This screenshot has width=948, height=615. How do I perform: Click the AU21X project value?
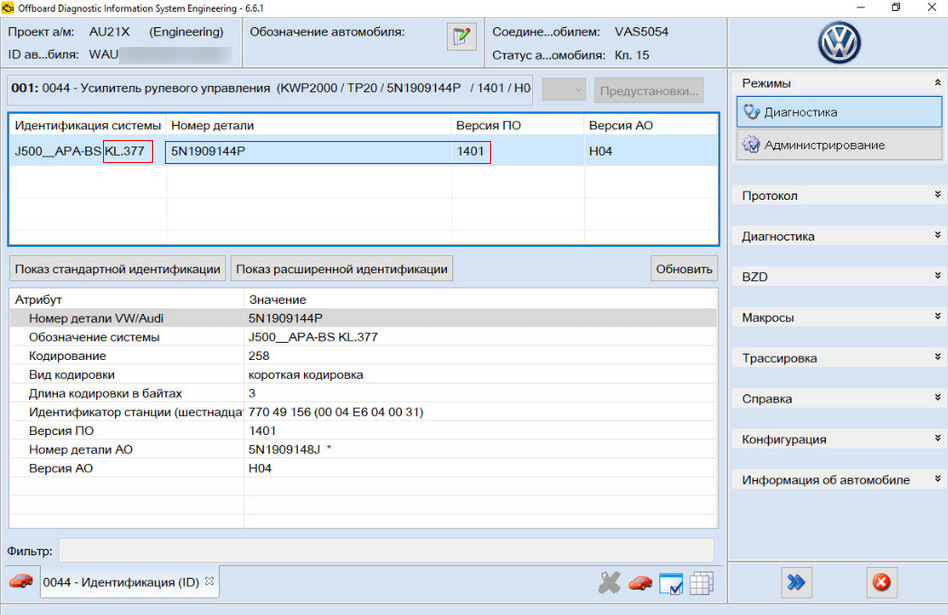(109, 31)
